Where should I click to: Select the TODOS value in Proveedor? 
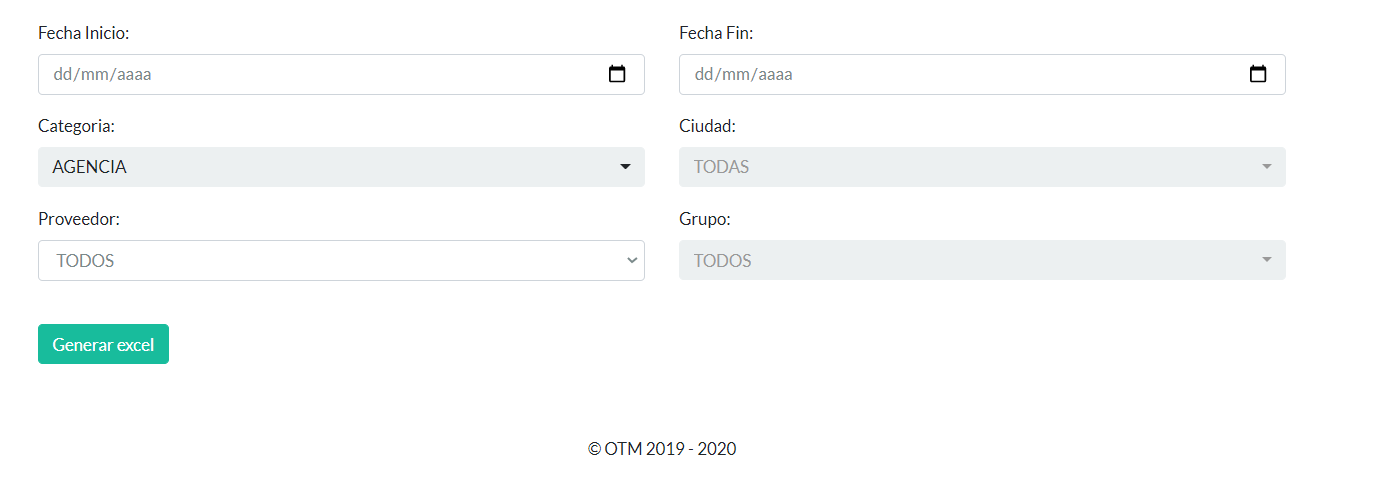click(x=85, y=261)
